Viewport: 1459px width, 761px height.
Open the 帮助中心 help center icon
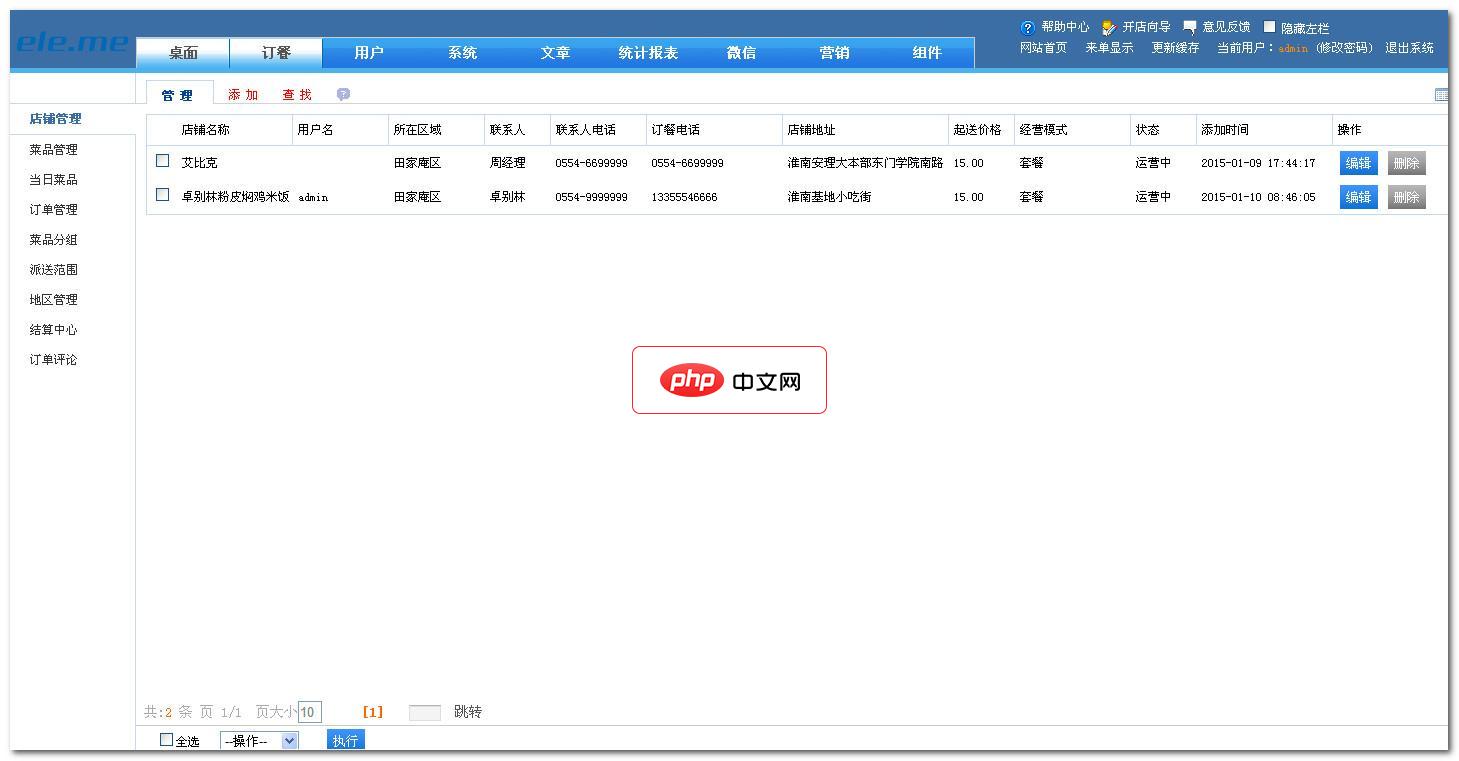coord(1026,27)
